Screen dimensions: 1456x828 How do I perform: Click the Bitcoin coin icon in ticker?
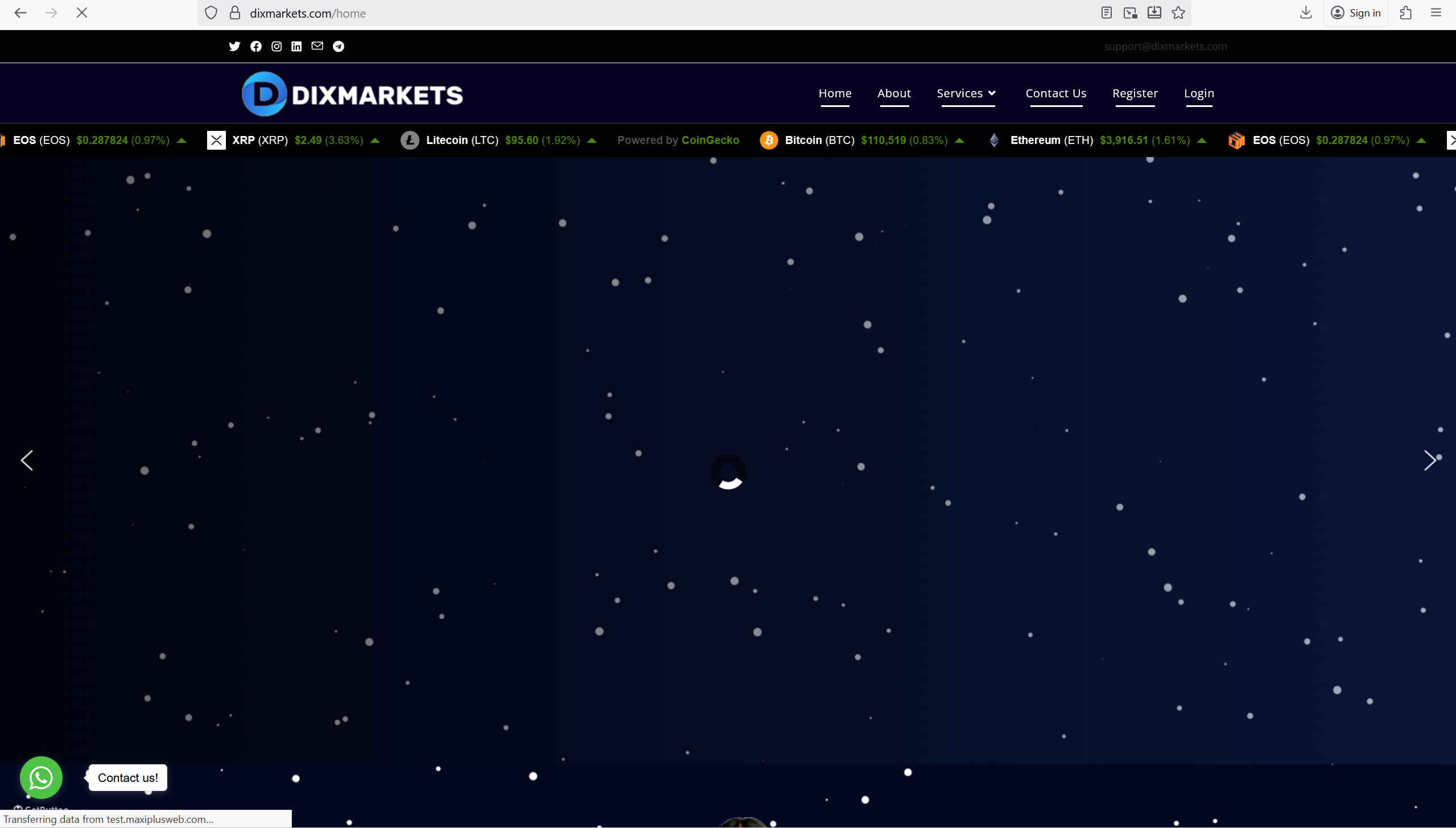769,140
